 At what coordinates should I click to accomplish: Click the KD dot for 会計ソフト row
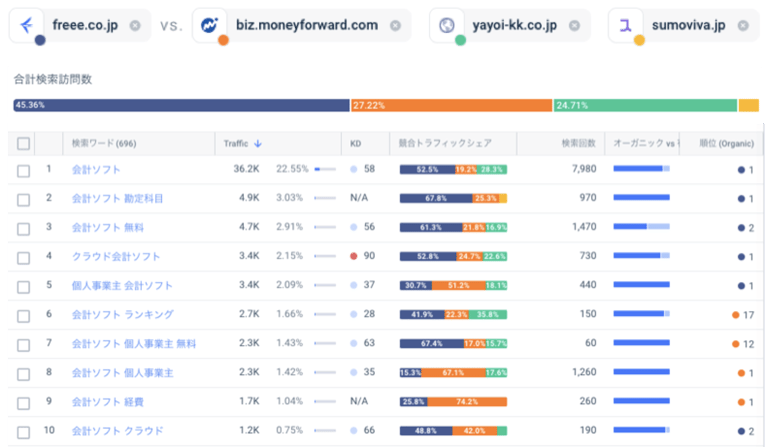click(x=354, y=169)
